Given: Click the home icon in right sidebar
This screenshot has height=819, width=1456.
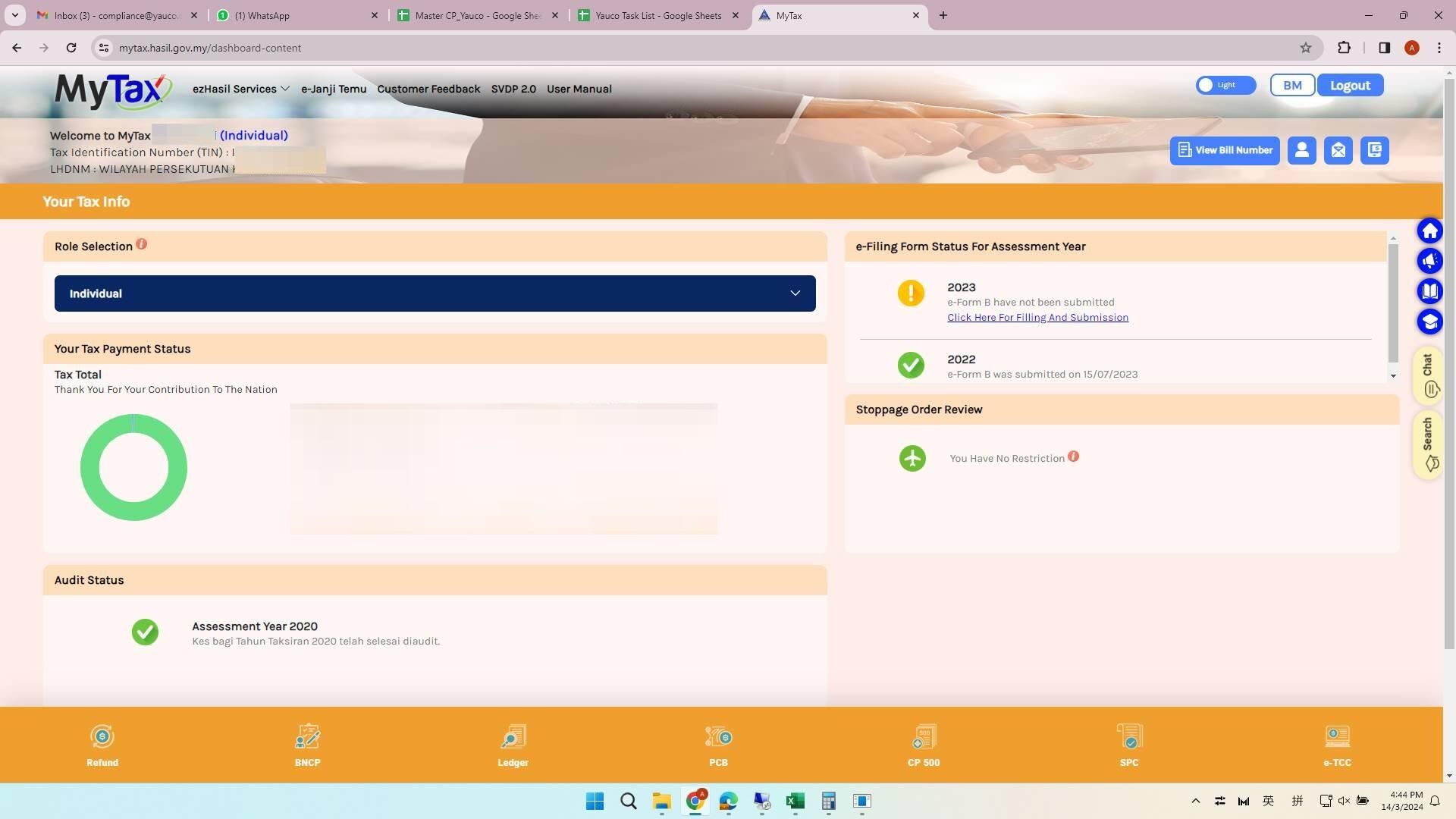Looking at the screenshot, I should tap(1430, 231).
